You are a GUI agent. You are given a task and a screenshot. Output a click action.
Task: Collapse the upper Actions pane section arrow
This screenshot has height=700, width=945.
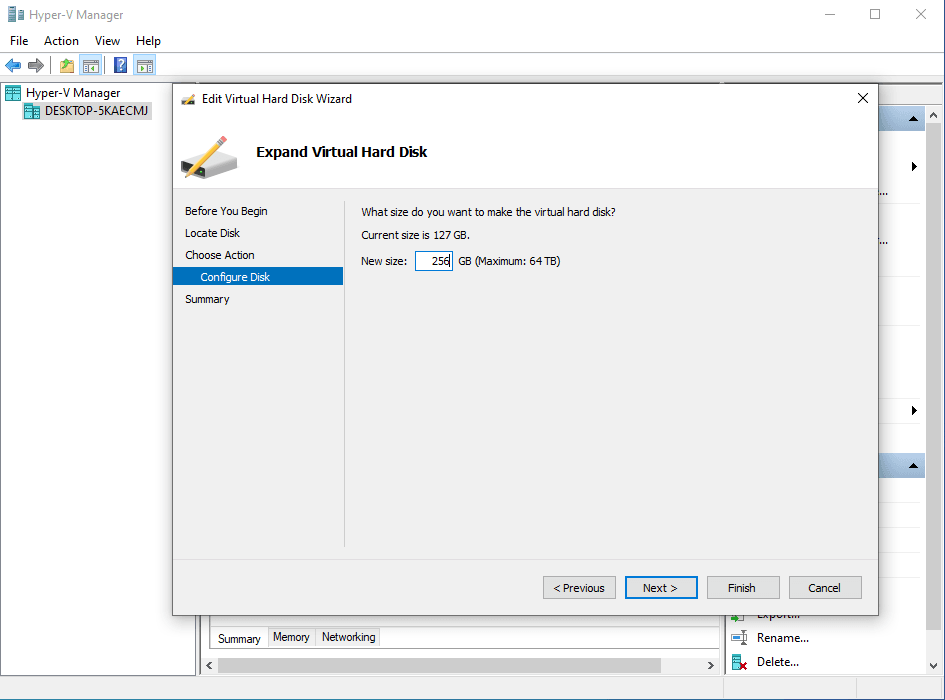tap(913, 119)
